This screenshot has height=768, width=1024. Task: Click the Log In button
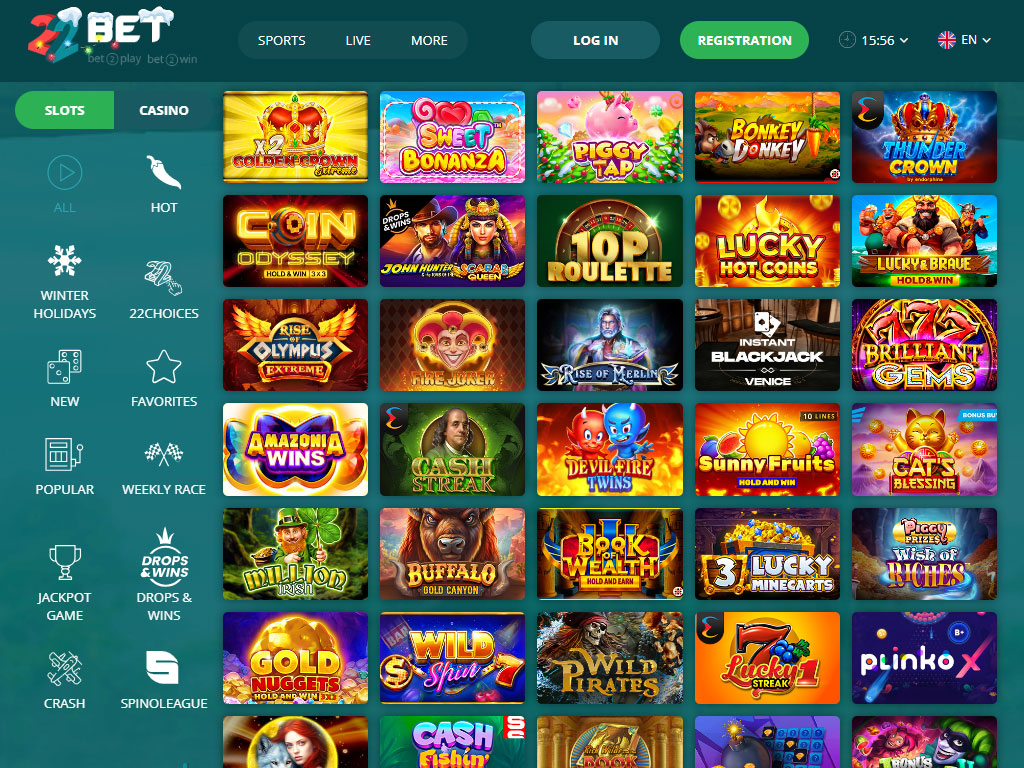[x=596, y=40]
